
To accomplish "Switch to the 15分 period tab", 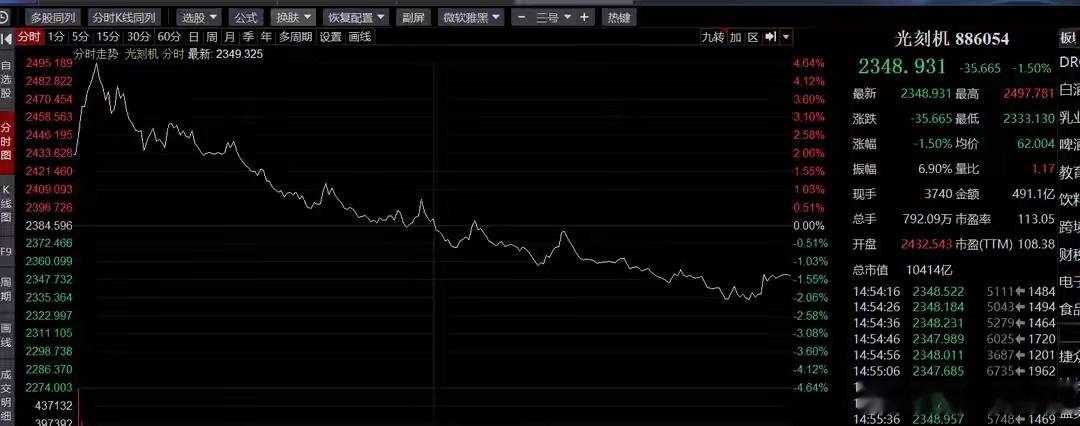I will [108, 37].
